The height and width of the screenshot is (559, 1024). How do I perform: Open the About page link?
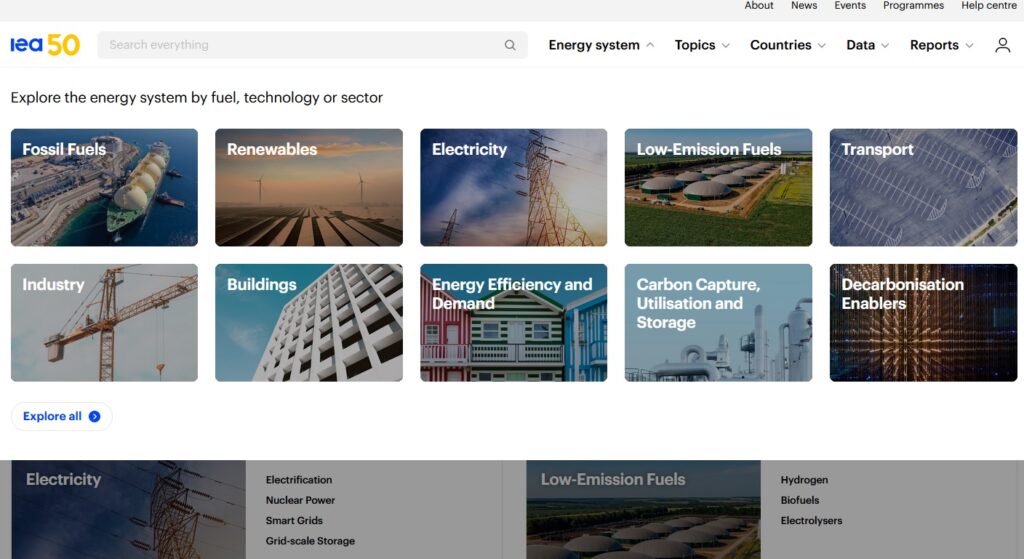point(759,6)
